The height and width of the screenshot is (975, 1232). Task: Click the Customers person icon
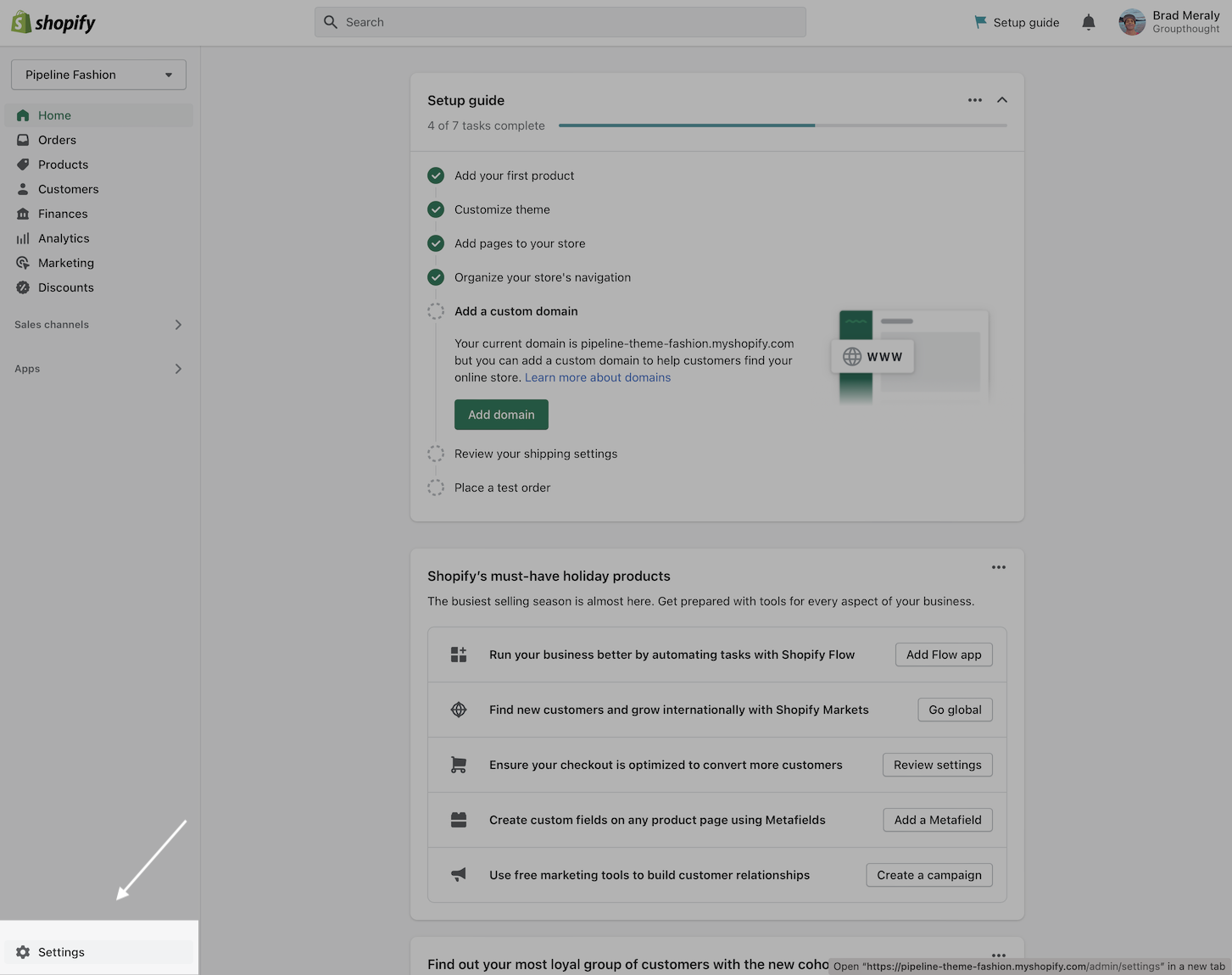point(23,189)
